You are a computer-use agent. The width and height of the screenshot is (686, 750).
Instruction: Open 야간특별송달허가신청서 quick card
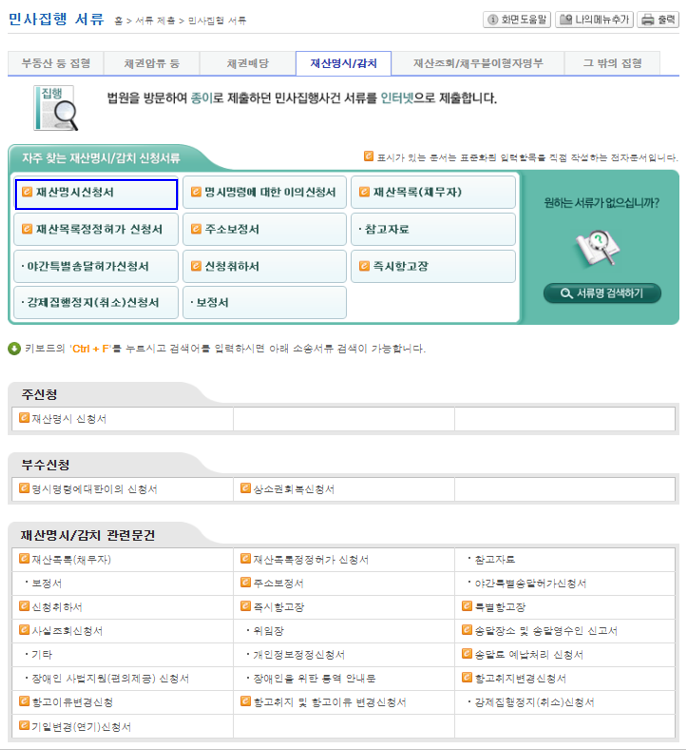tap(96, 266)
